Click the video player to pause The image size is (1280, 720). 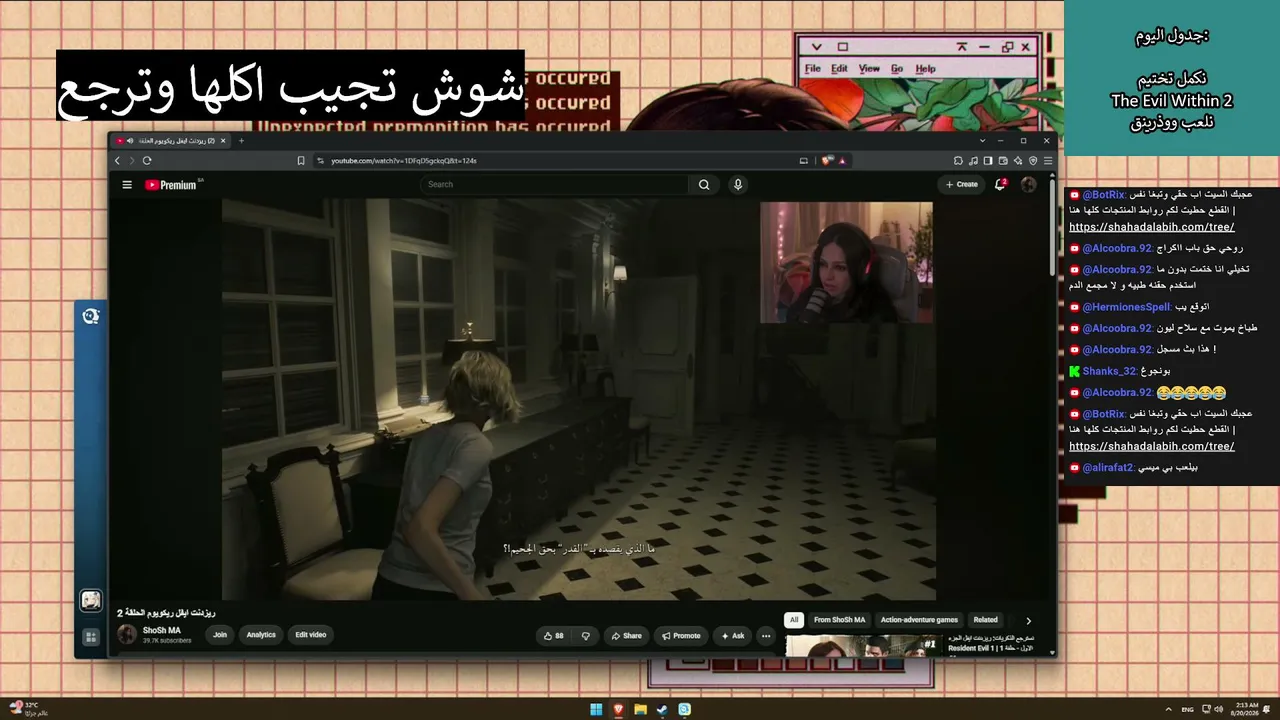click(579, 399)
